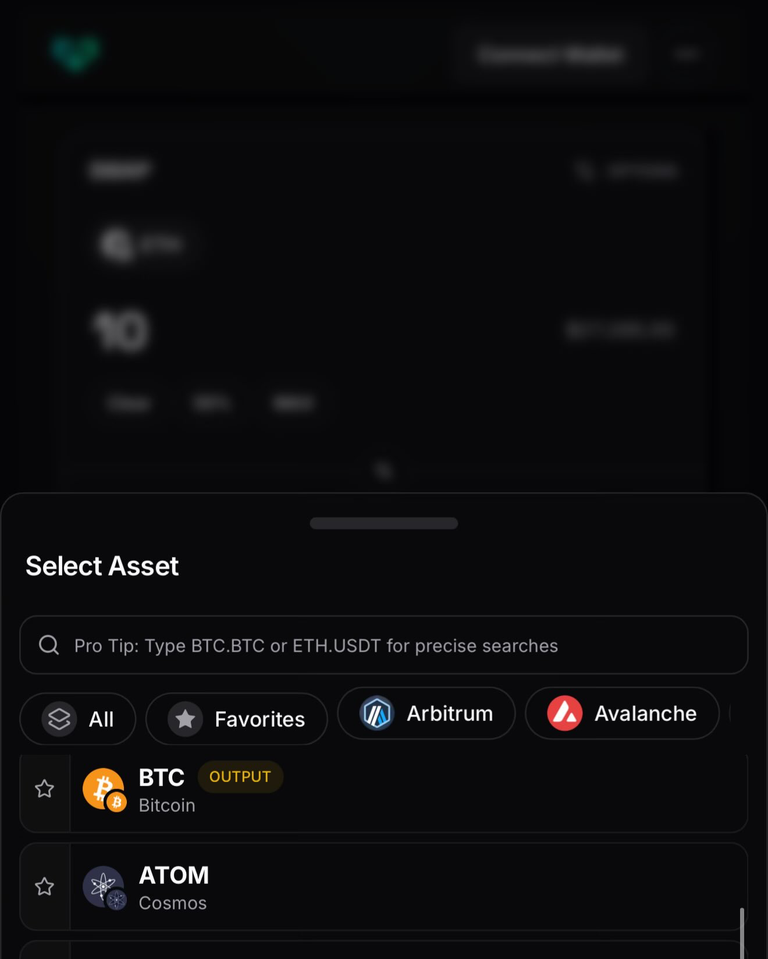Click the asset list scrollbar thumb
The image size is (768, 959).
[x=742, y=932]
